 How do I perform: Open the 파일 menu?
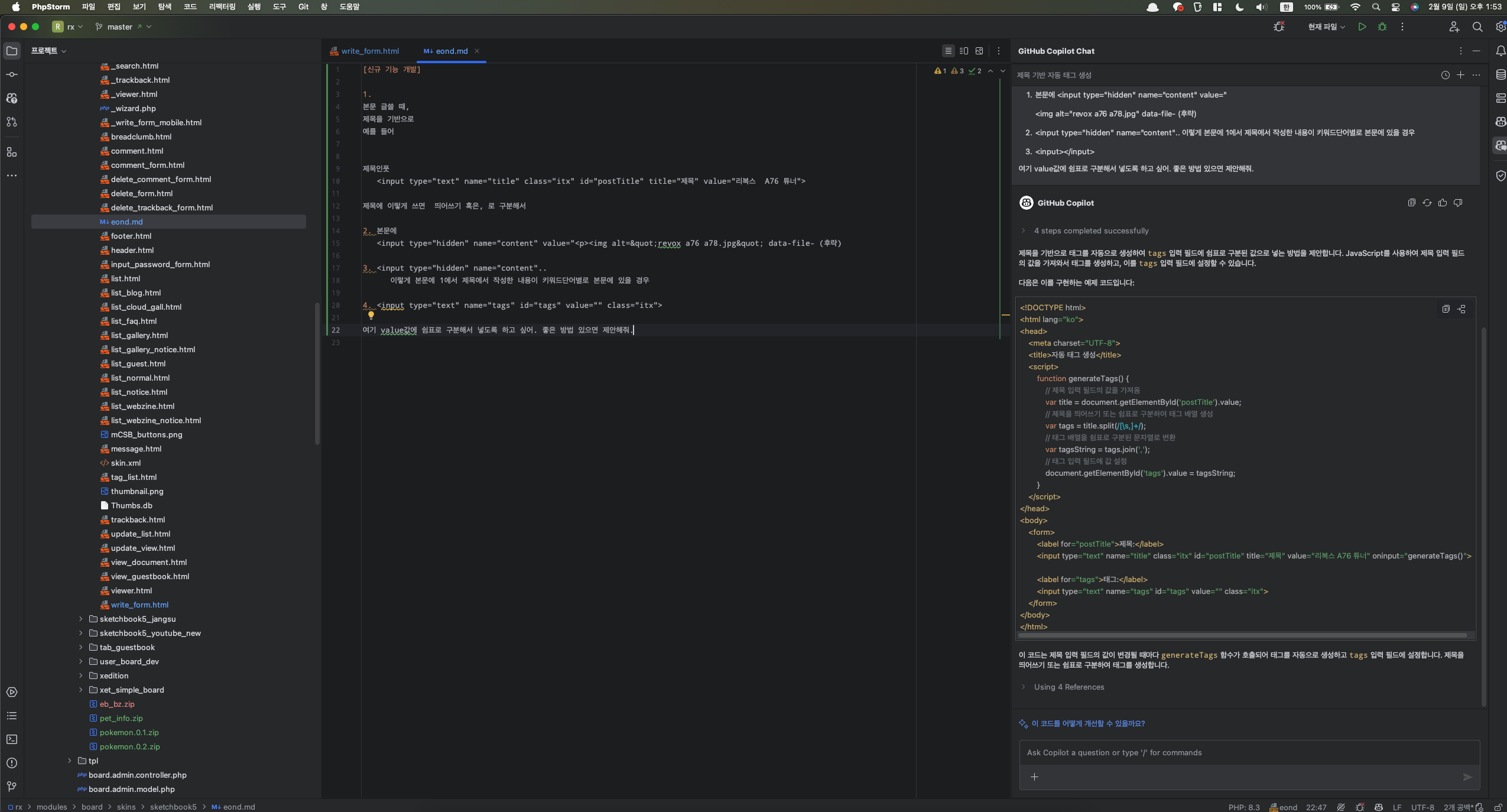88,7
